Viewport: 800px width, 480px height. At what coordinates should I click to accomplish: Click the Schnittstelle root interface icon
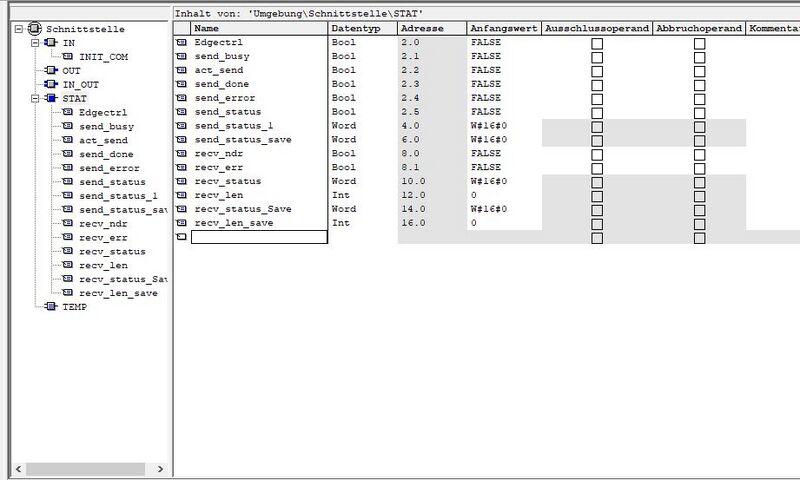click(36, 29)
